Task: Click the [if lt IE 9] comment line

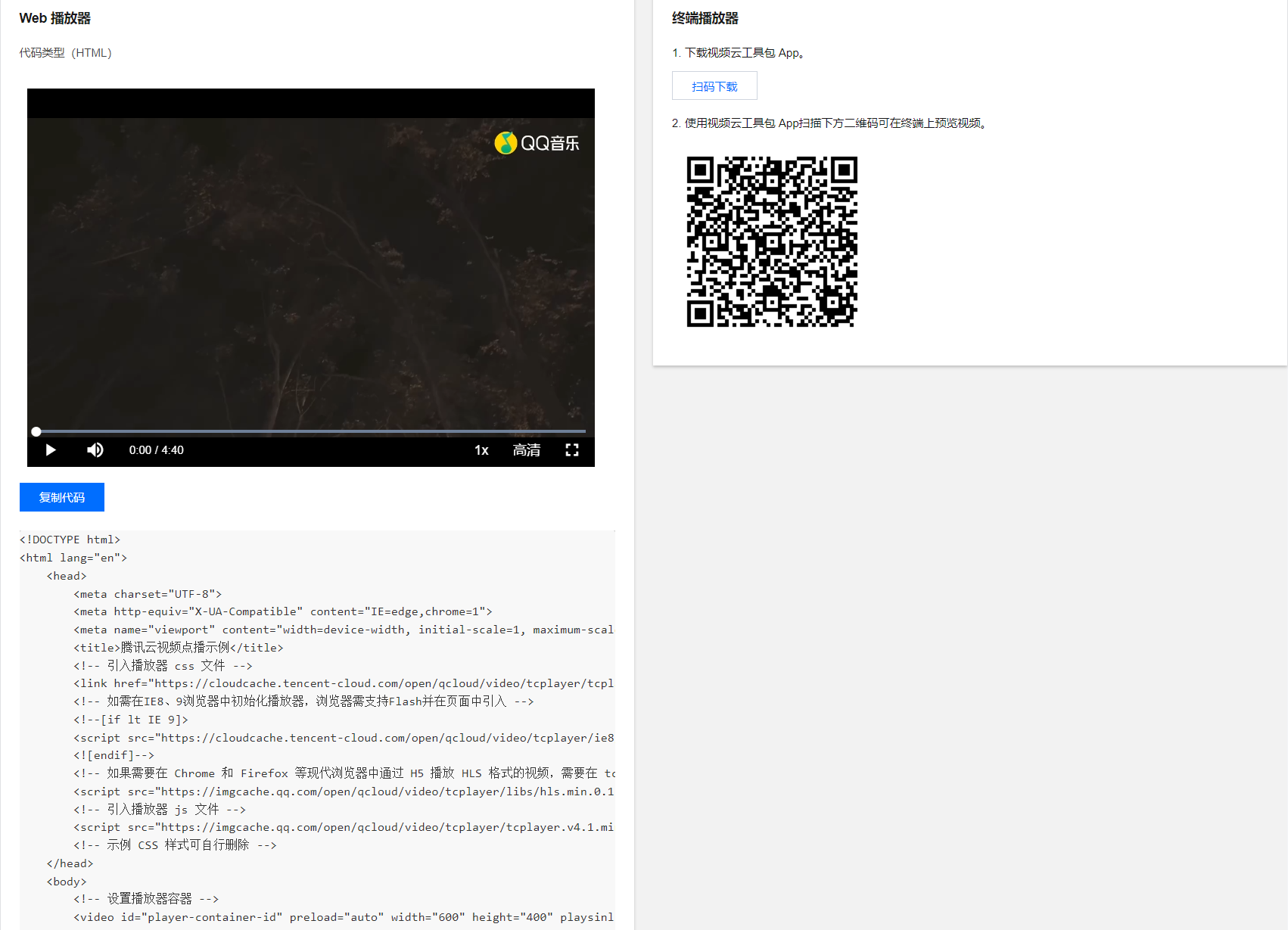Action: [x=131, y=720]
